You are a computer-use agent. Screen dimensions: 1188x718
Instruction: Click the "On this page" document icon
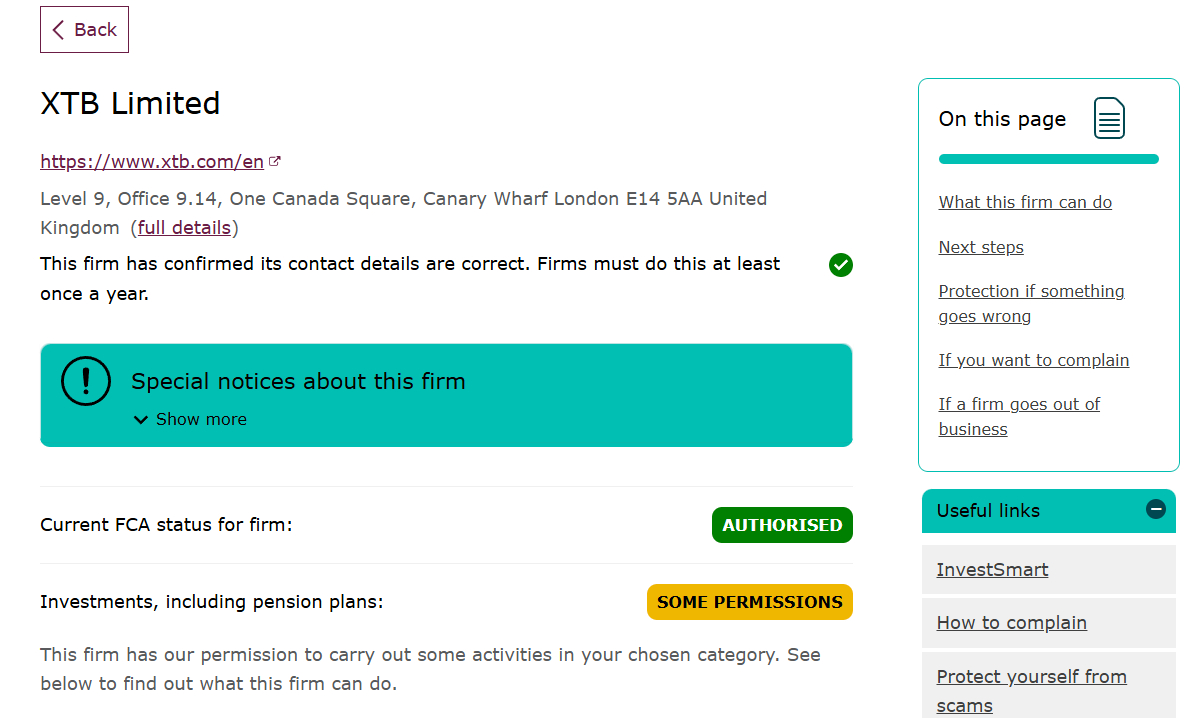(x=1108, y=118)
